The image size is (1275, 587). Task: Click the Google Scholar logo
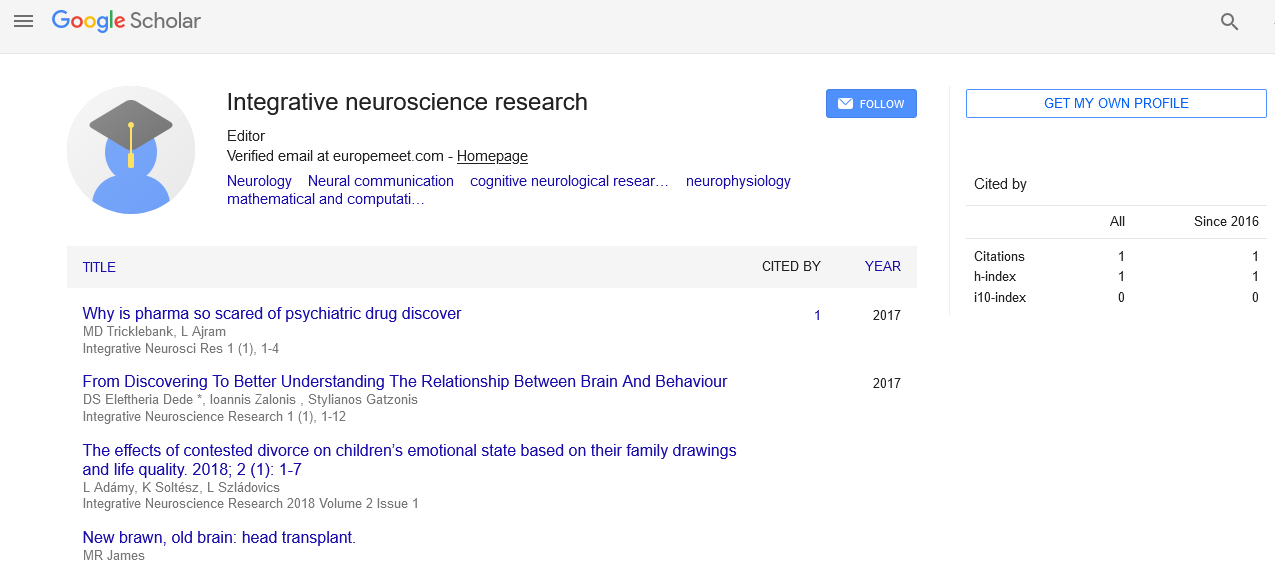[126, 21]
